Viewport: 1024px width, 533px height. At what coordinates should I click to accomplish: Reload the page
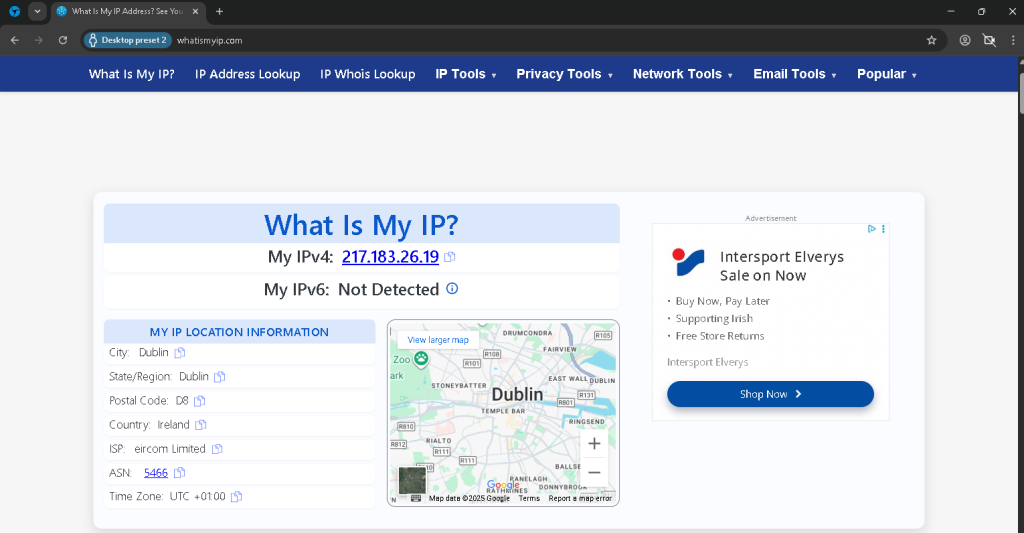(63, 40)
